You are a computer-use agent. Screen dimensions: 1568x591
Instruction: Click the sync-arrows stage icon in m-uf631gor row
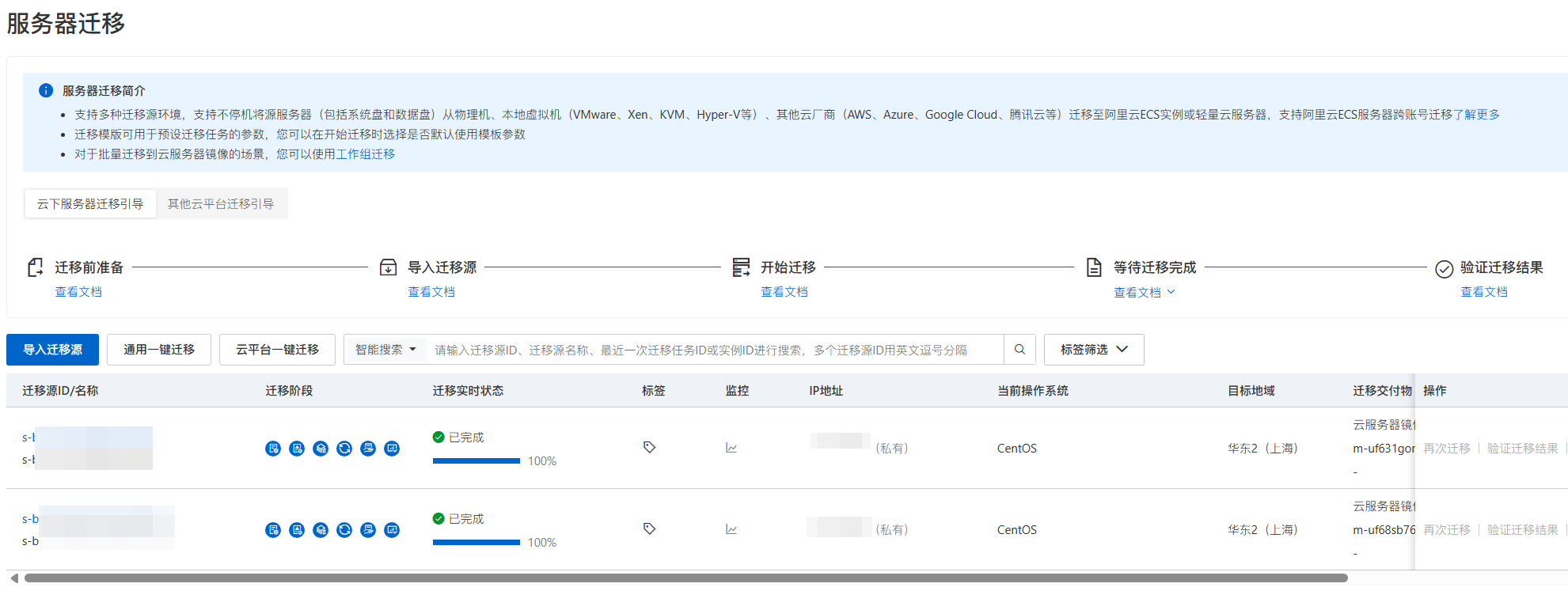tap(344, 449)
